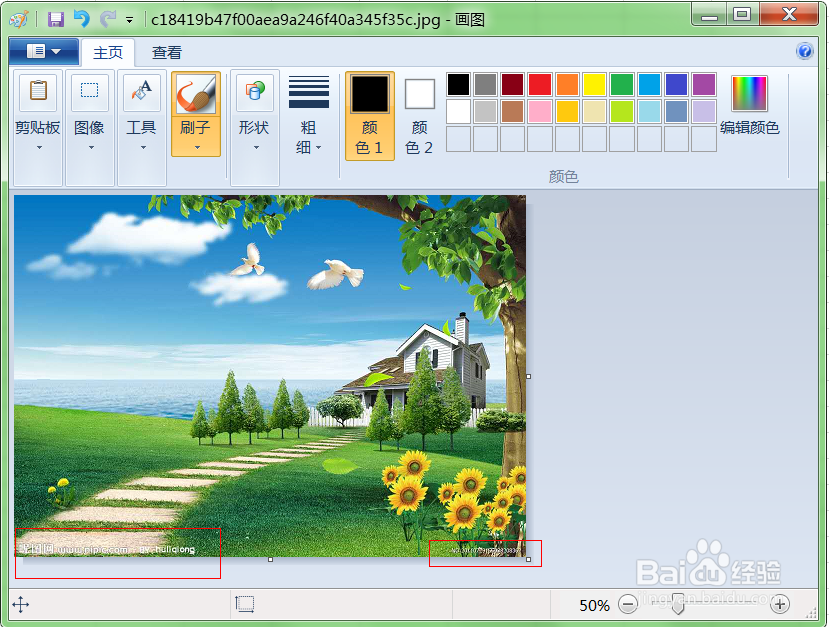Viewport: 829px width, 627px height.
Task: Expand the 图像 dropdown arrow
Action: 91,147
